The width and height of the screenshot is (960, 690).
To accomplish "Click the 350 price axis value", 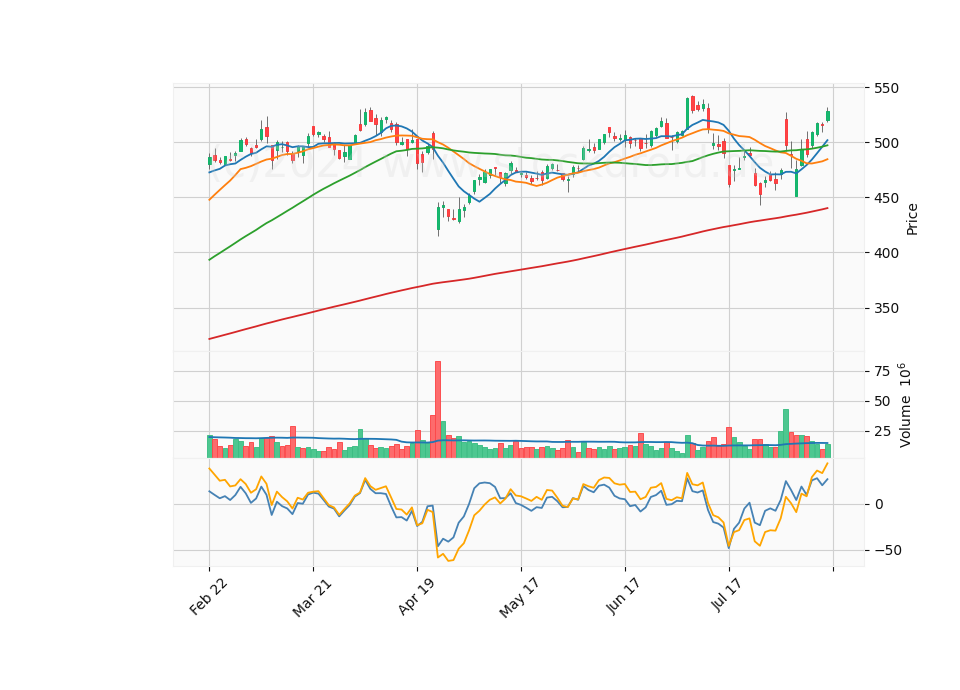I will click(887, 309).
